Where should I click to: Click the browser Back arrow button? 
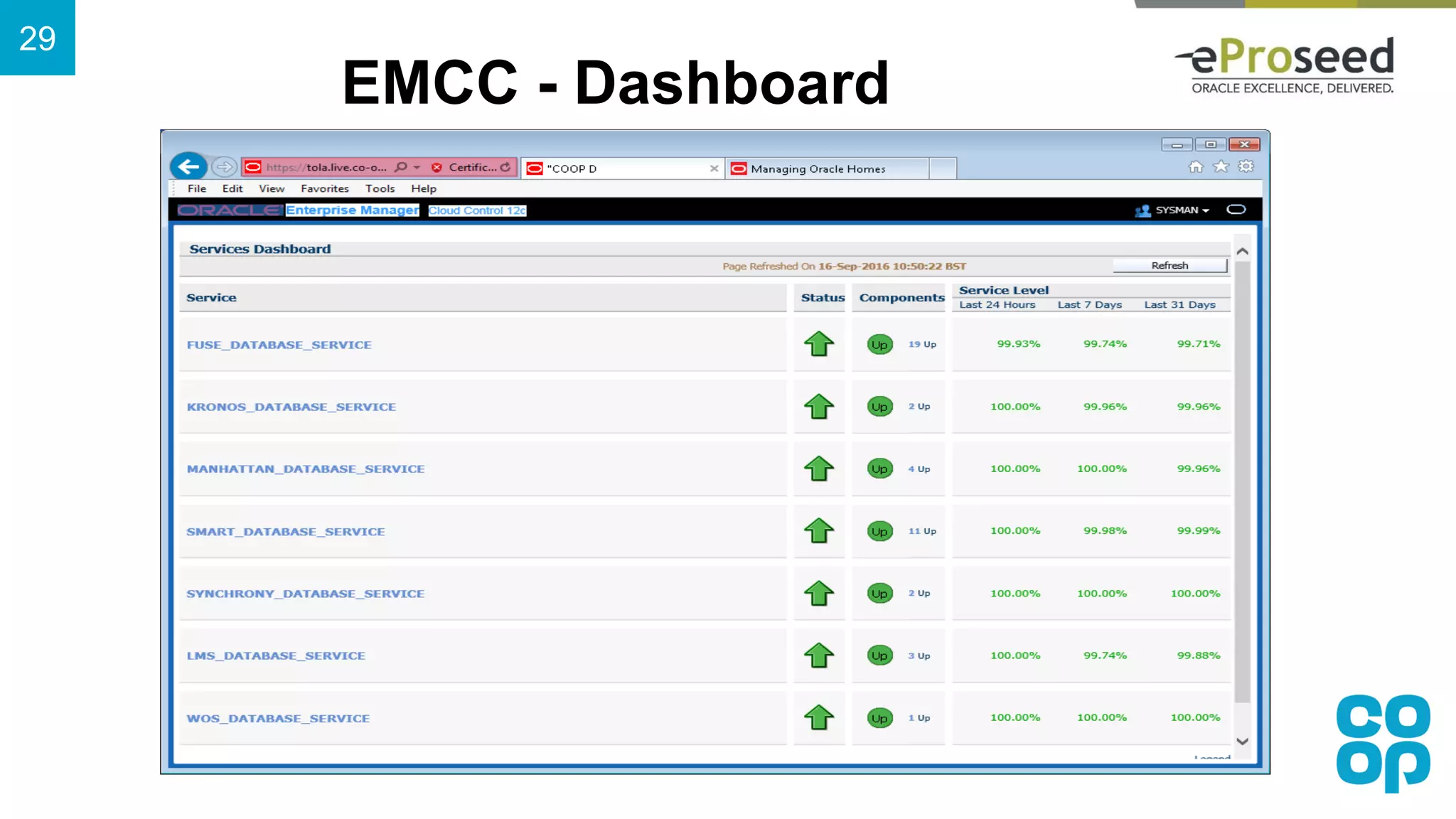coord(188,166)
